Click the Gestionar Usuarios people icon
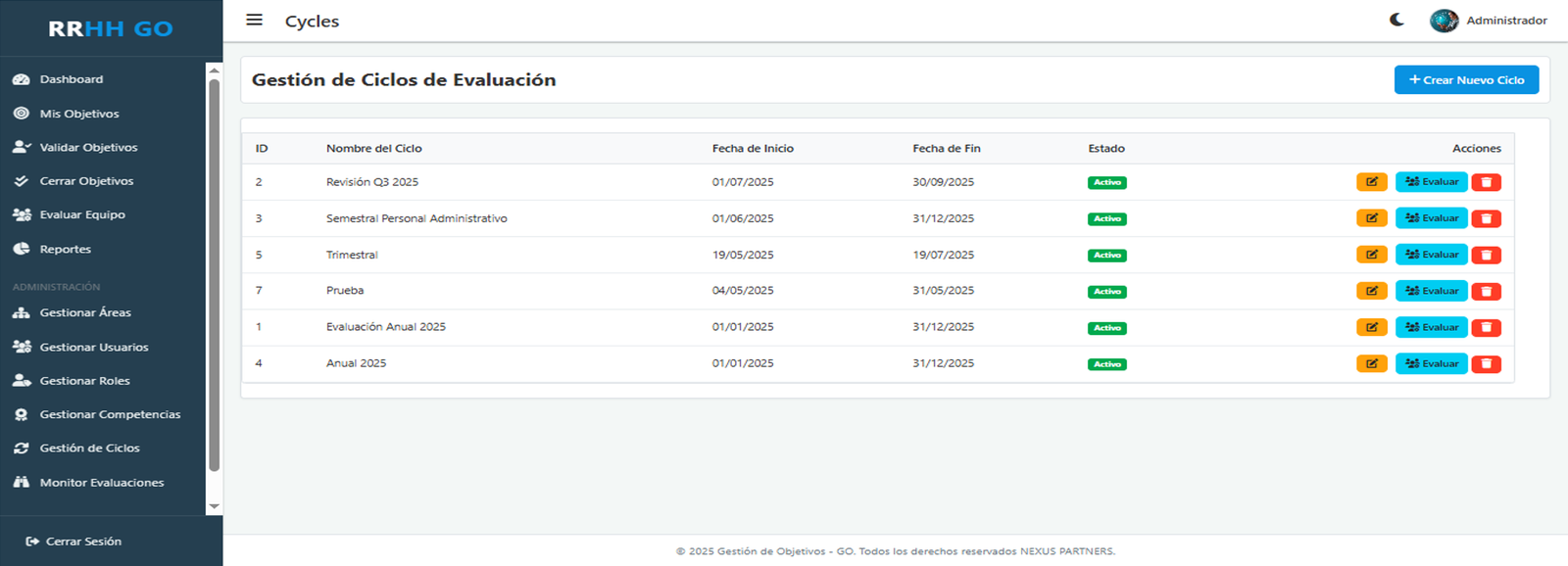The height and width of the screenshot is (566, 1568). tap(21, 347)
